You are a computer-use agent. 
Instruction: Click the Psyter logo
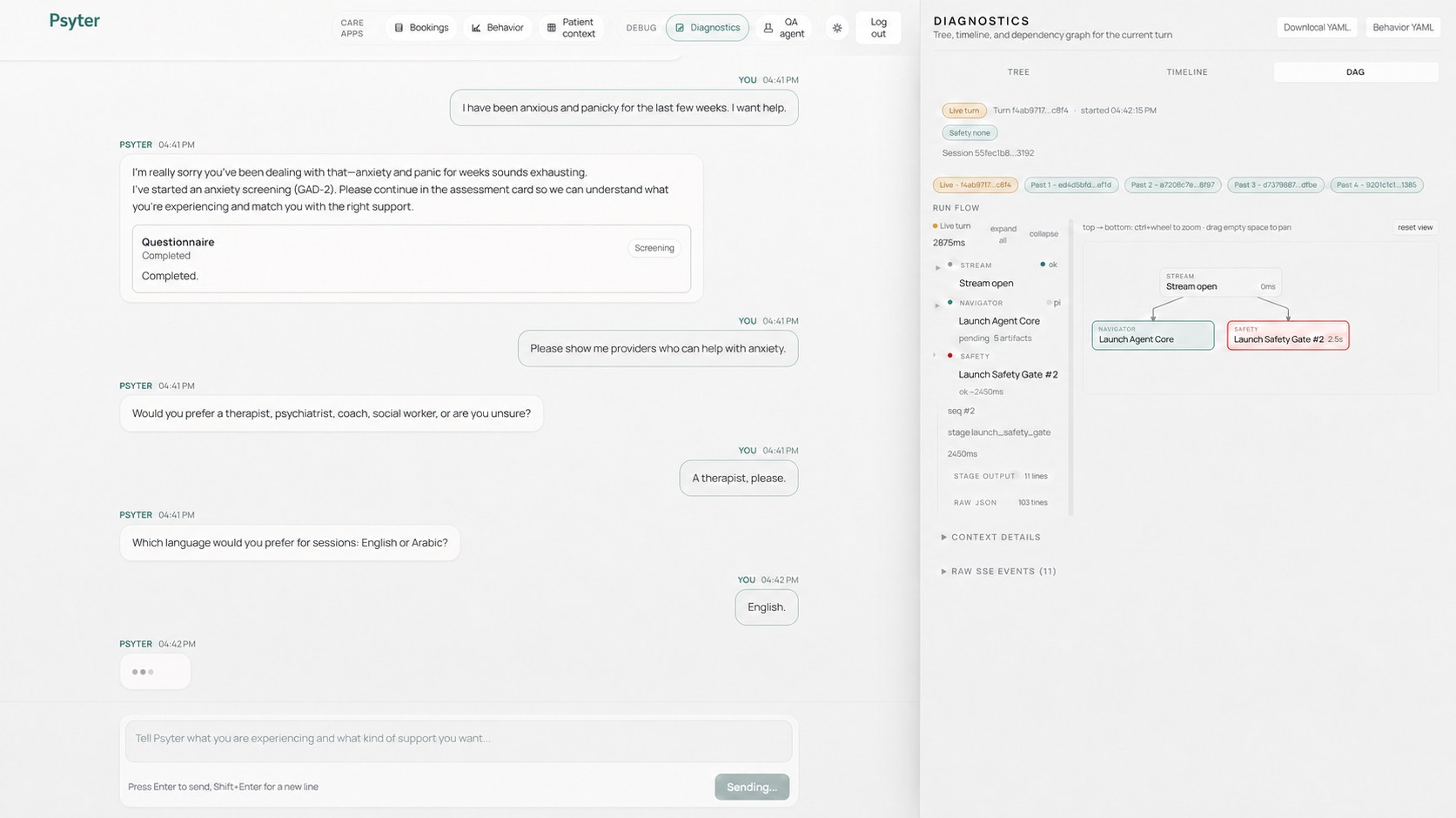coord(75,21)
